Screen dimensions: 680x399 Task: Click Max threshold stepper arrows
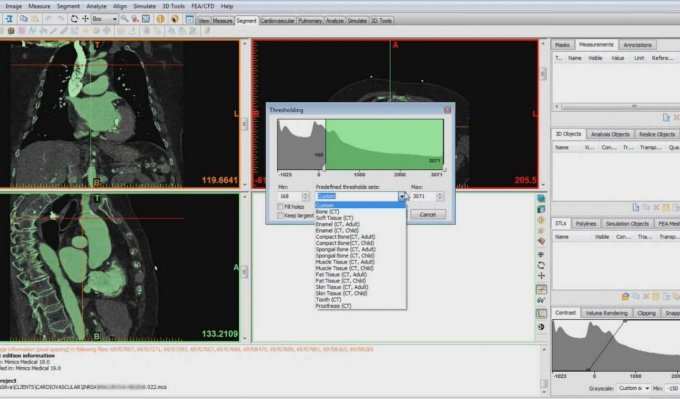[440, 196]
